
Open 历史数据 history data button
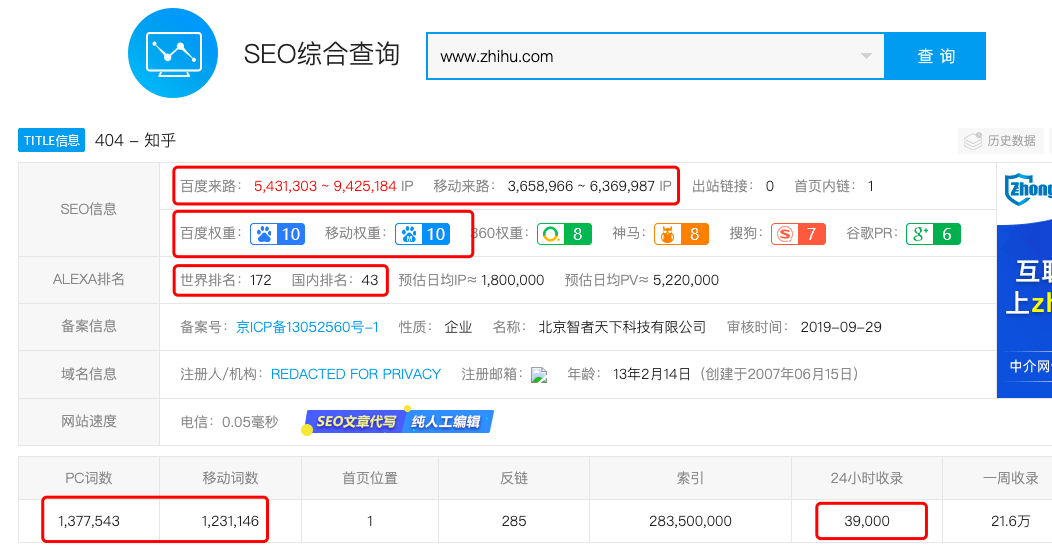(x=1001, y=141)
